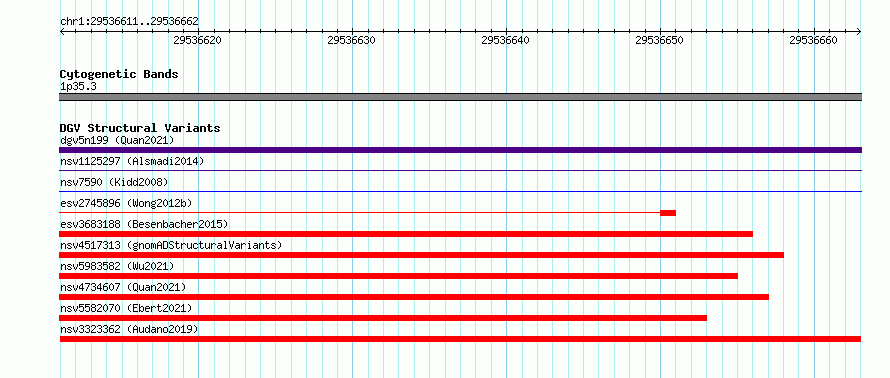Click the 29536660 ruler position label

(813, 40)
